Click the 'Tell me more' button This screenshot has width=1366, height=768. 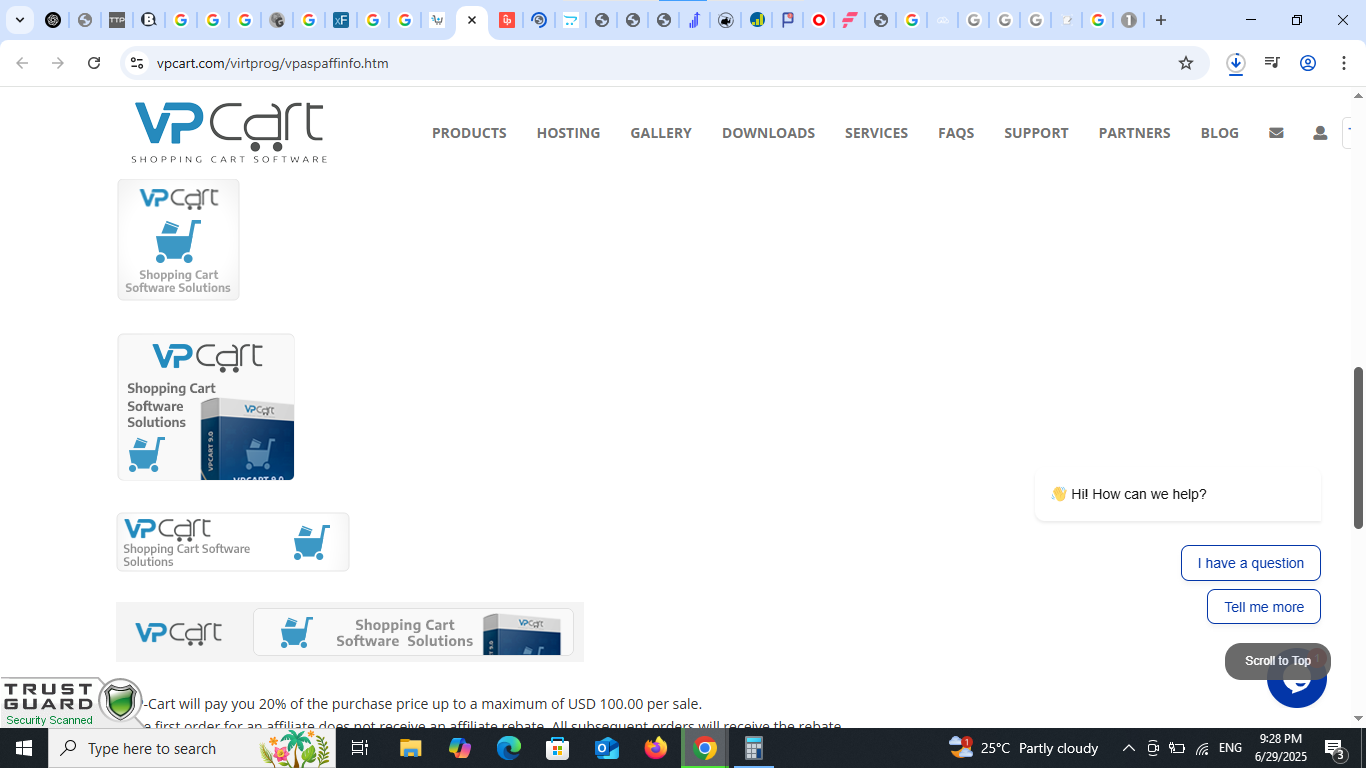tap(1264, 607)
